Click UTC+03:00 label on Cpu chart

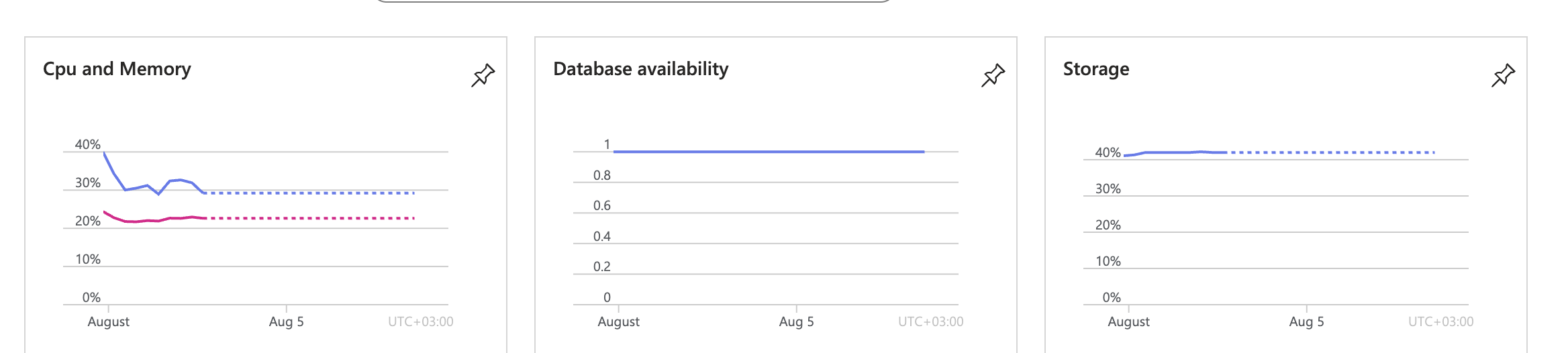pos(421,321)
